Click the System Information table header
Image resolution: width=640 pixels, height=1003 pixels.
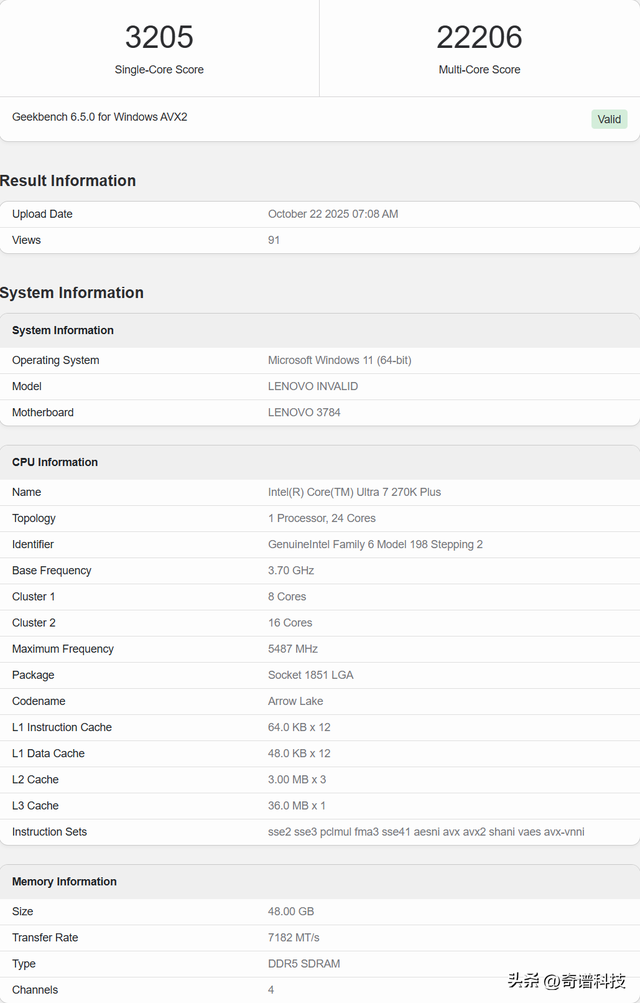click(63, 331)
